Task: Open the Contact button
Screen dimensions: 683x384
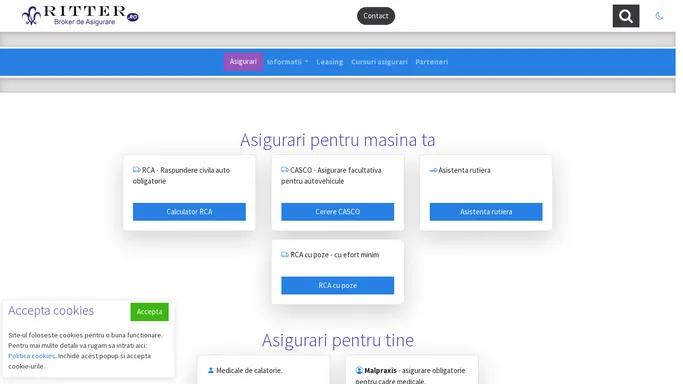Action: [376, 16]
